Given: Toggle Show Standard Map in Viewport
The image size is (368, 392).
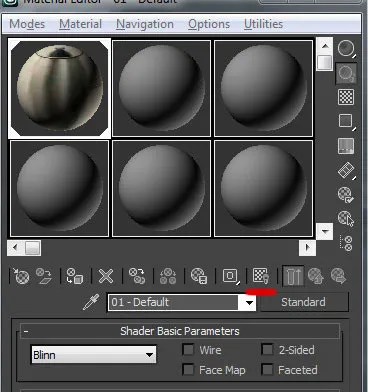Looking at the screenshot, I should click(x=261, y=276).
